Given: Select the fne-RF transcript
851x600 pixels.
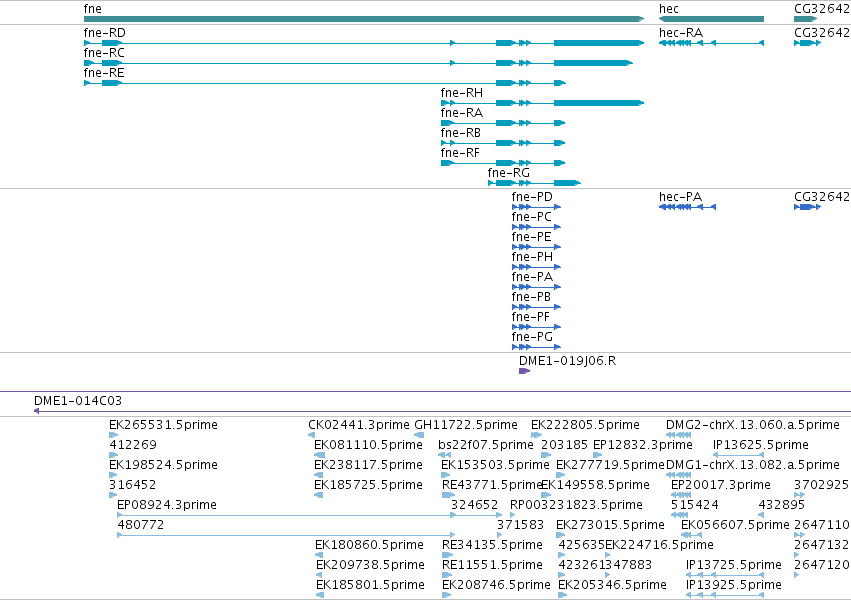Looking at the screenshot, I should pyautogui.click(x=503, y=163).
